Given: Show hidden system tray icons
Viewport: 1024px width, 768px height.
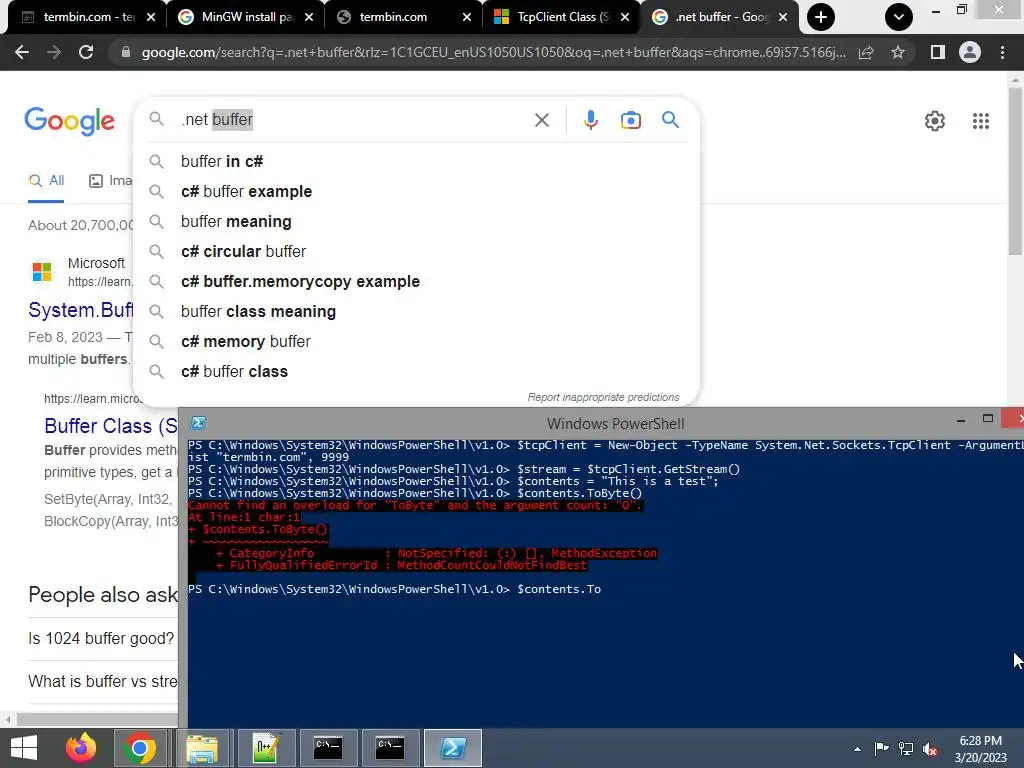Looking at the screenshot, I should click(x=857, y=749).
